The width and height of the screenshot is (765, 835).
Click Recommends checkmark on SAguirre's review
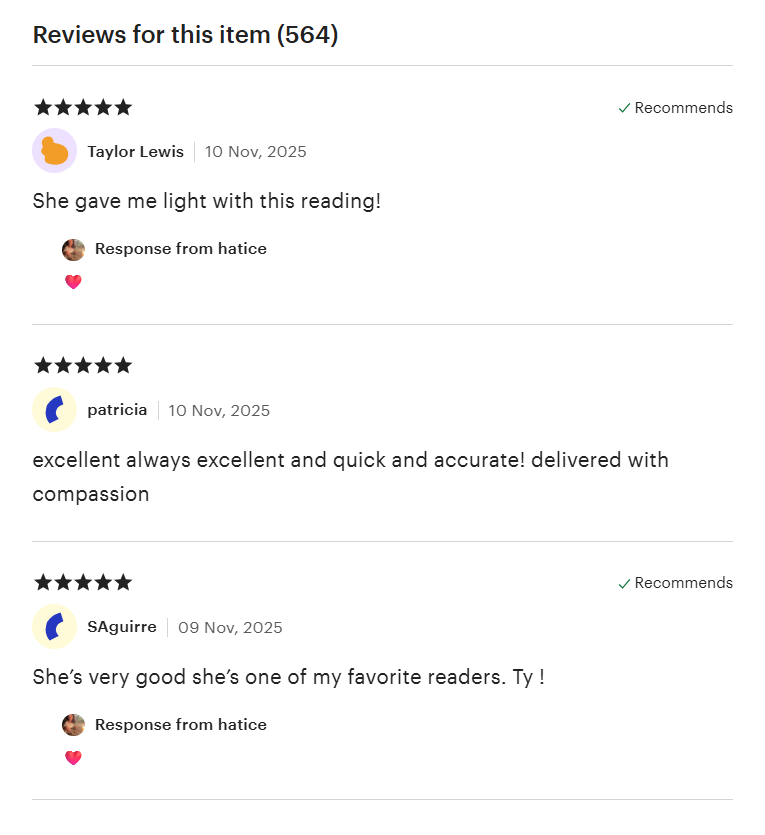coord(624,583)
